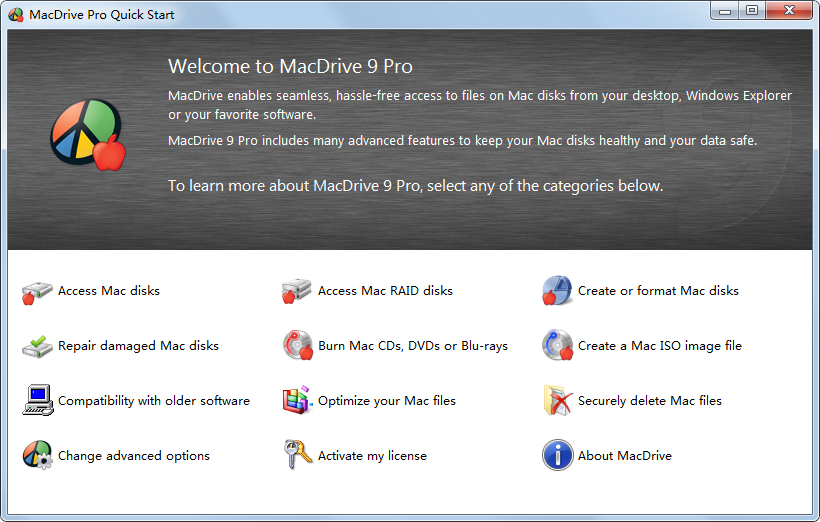Open Burn Mac CDs, DVDs or Blu-rays

click(413, 346)
